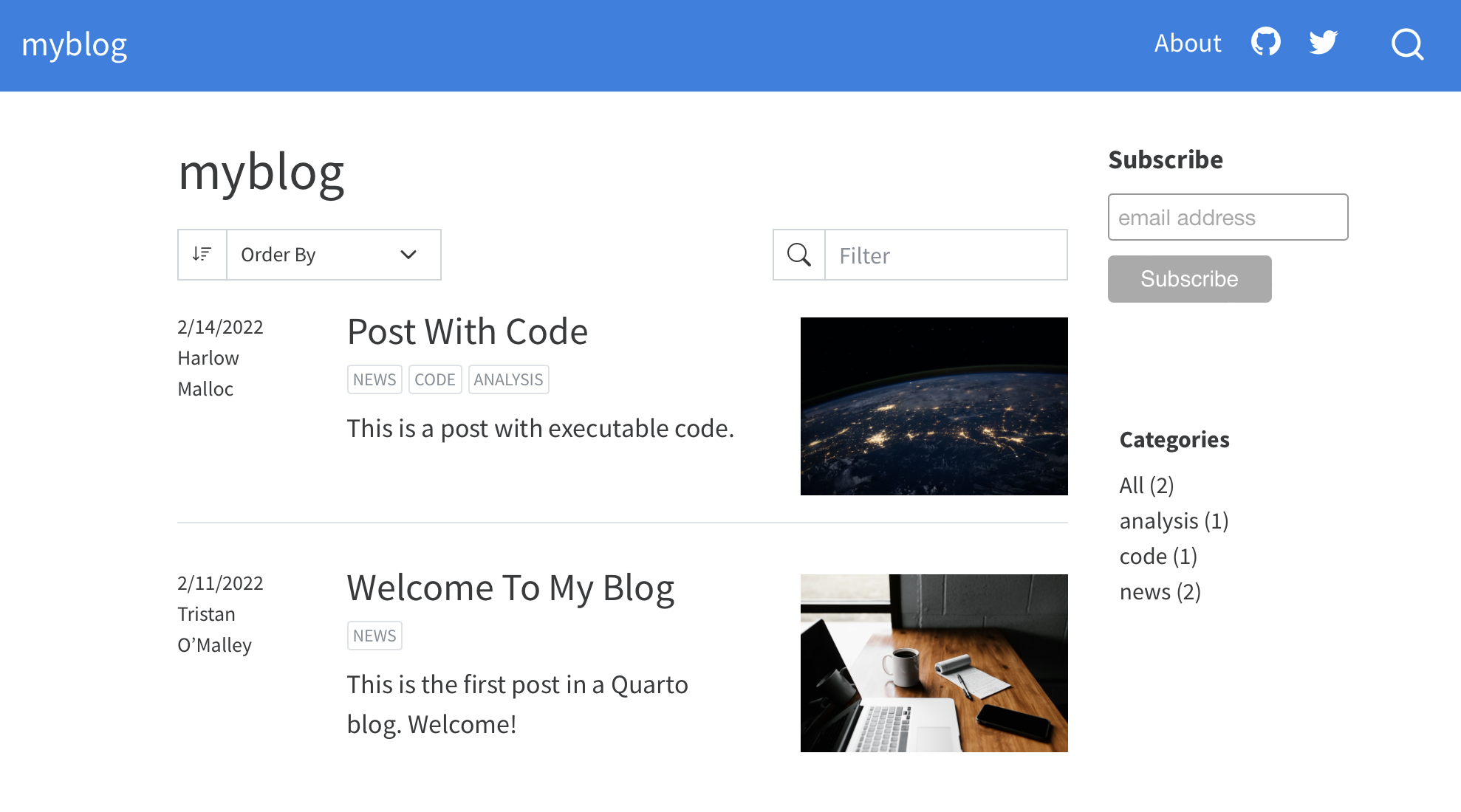Click the ANALYSIS tag on Post With Code
The height and width of the screenshot is (812, 1461).
(508, 379)
